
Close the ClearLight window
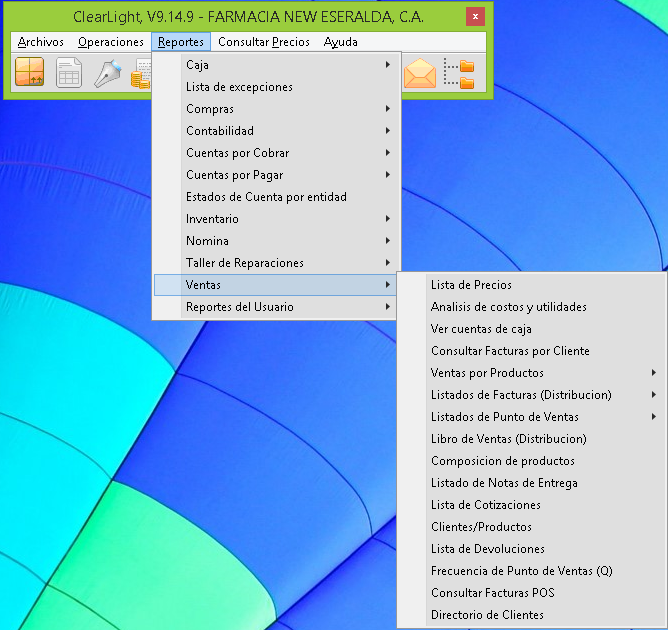pyautogui.click(x=476, y=17)
